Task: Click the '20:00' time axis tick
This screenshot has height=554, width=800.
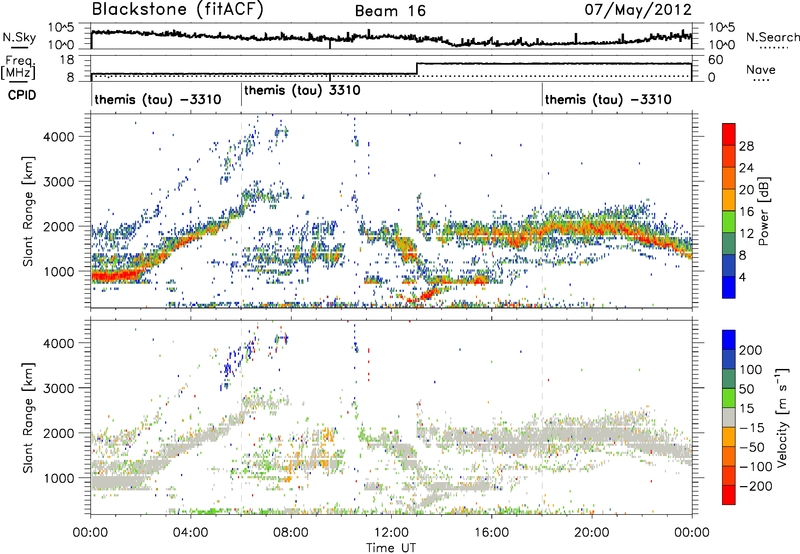Action: 591,533
